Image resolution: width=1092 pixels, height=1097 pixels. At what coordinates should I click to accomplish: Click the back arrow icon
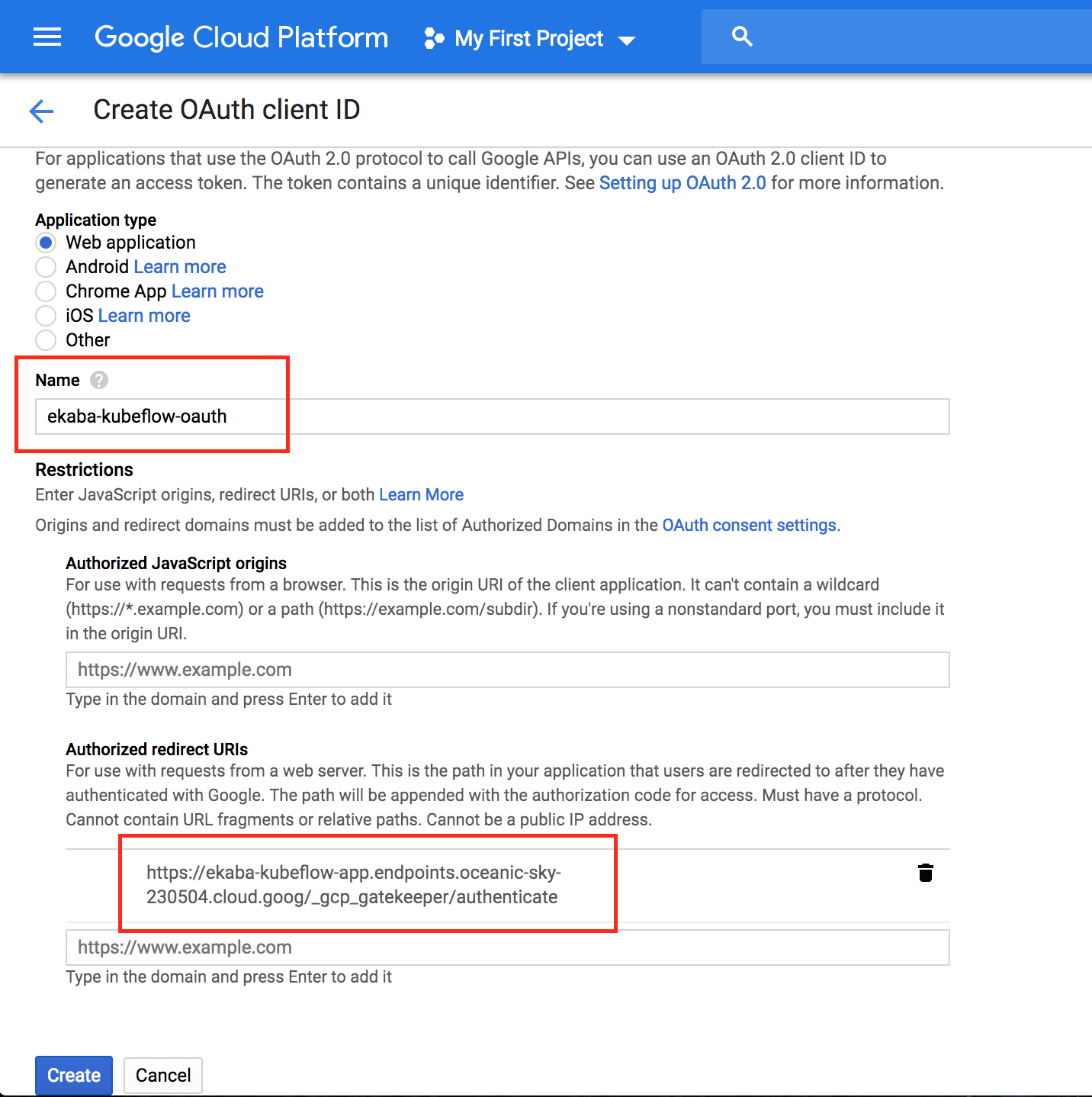point(41,111)
